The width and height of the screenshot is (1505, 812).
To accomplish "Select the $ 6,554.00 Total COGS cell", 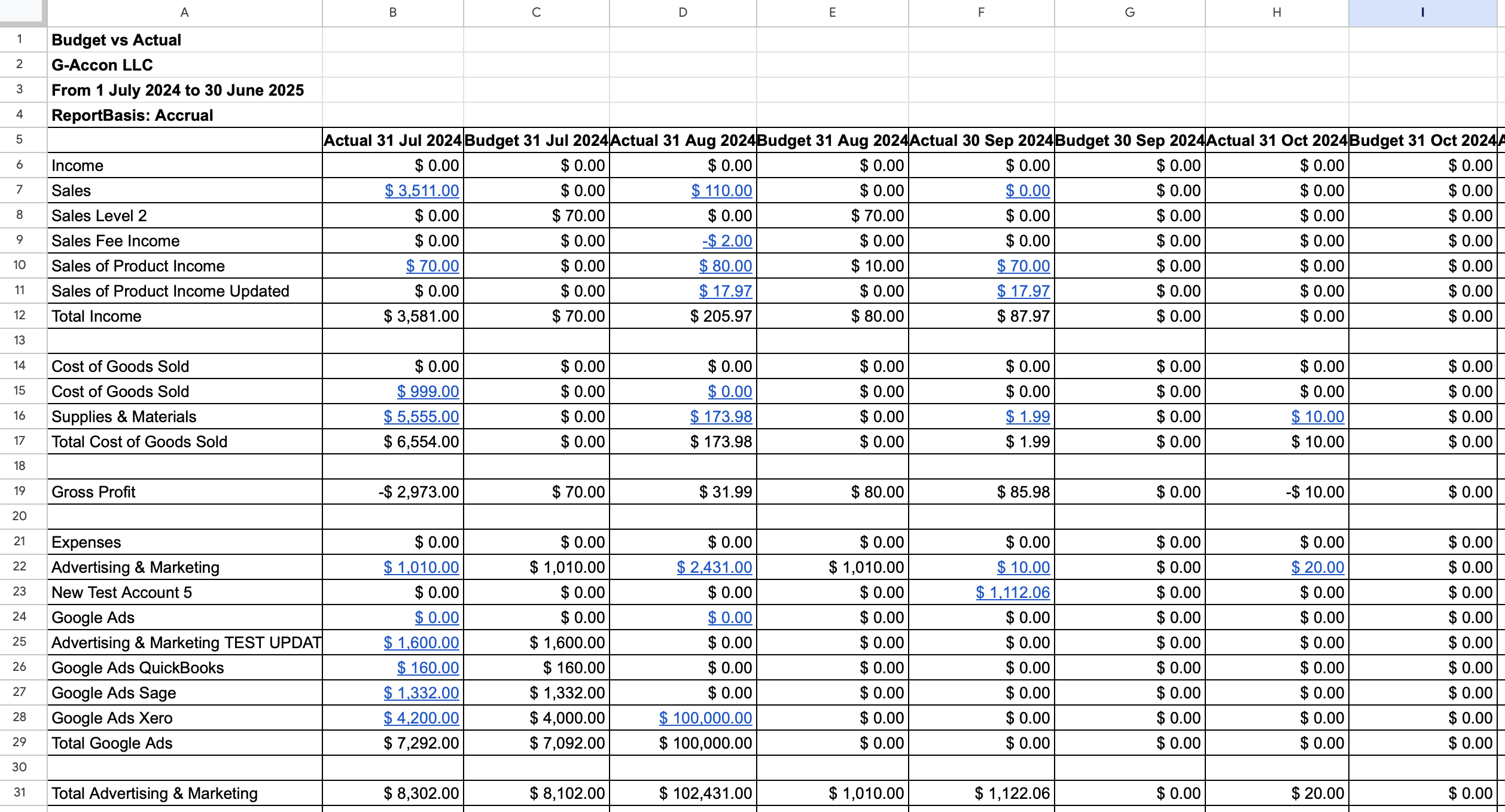I will tap(393, 442).
